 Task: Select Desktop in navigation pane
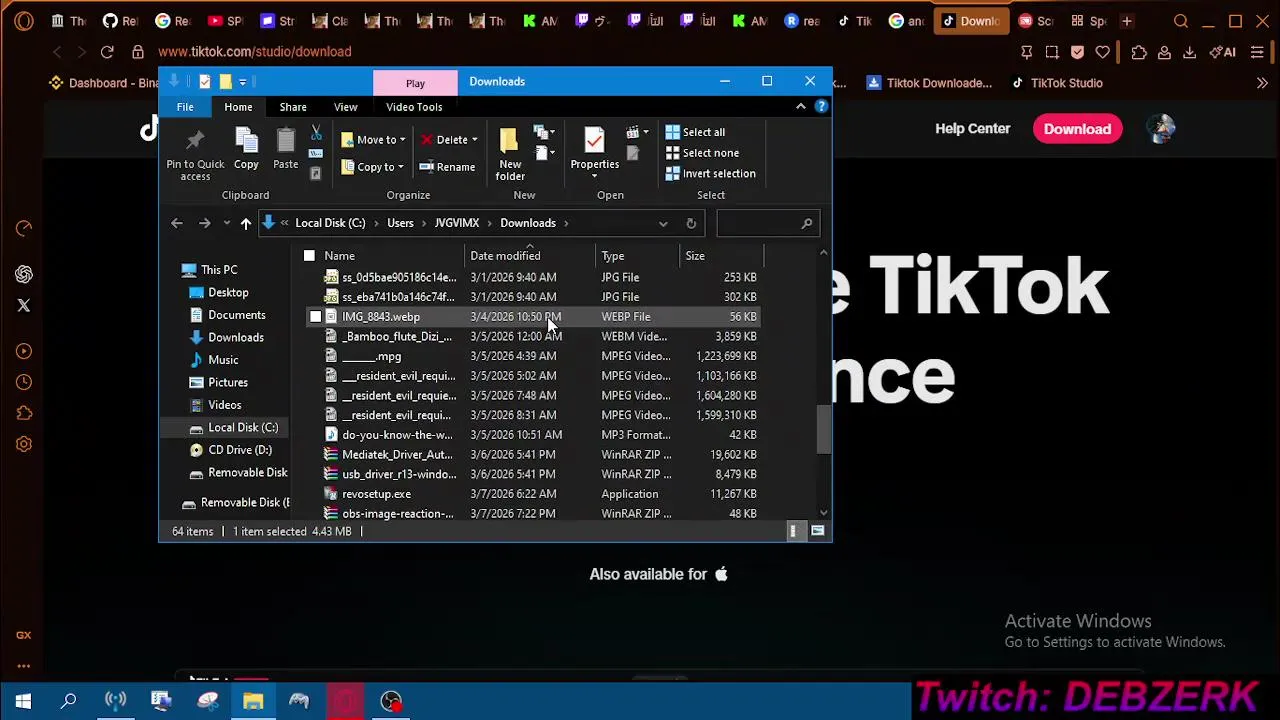tap(228, 292)
